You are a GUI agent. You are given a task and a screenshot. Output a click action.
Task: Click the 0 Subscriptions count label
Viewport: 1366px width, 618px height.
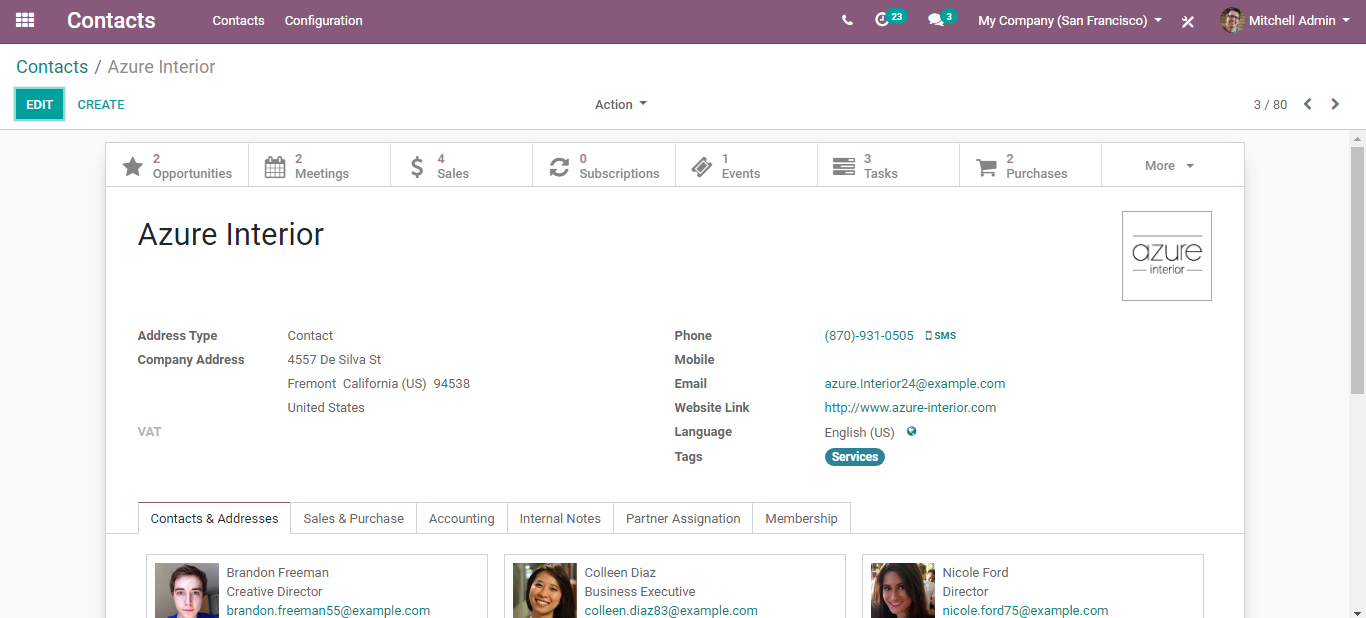[x=619, y=166]
